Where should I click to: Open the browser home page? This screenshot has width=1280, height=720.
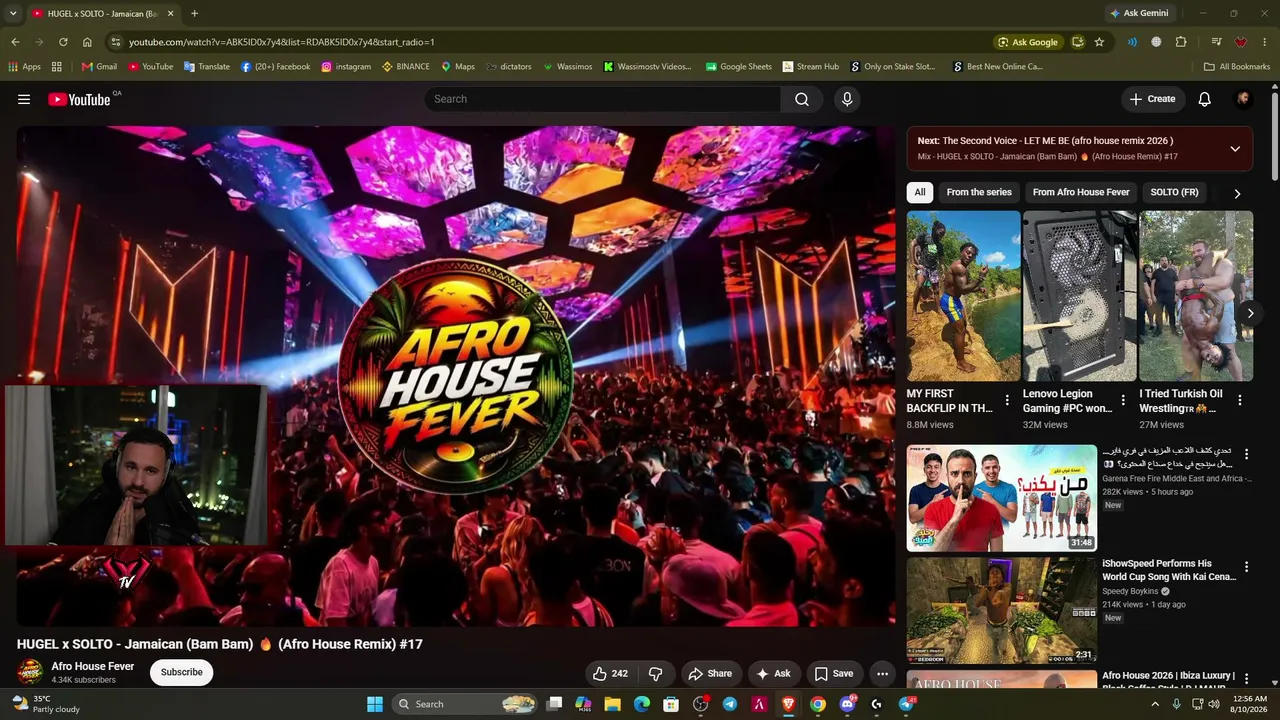[x=87, y=42]
